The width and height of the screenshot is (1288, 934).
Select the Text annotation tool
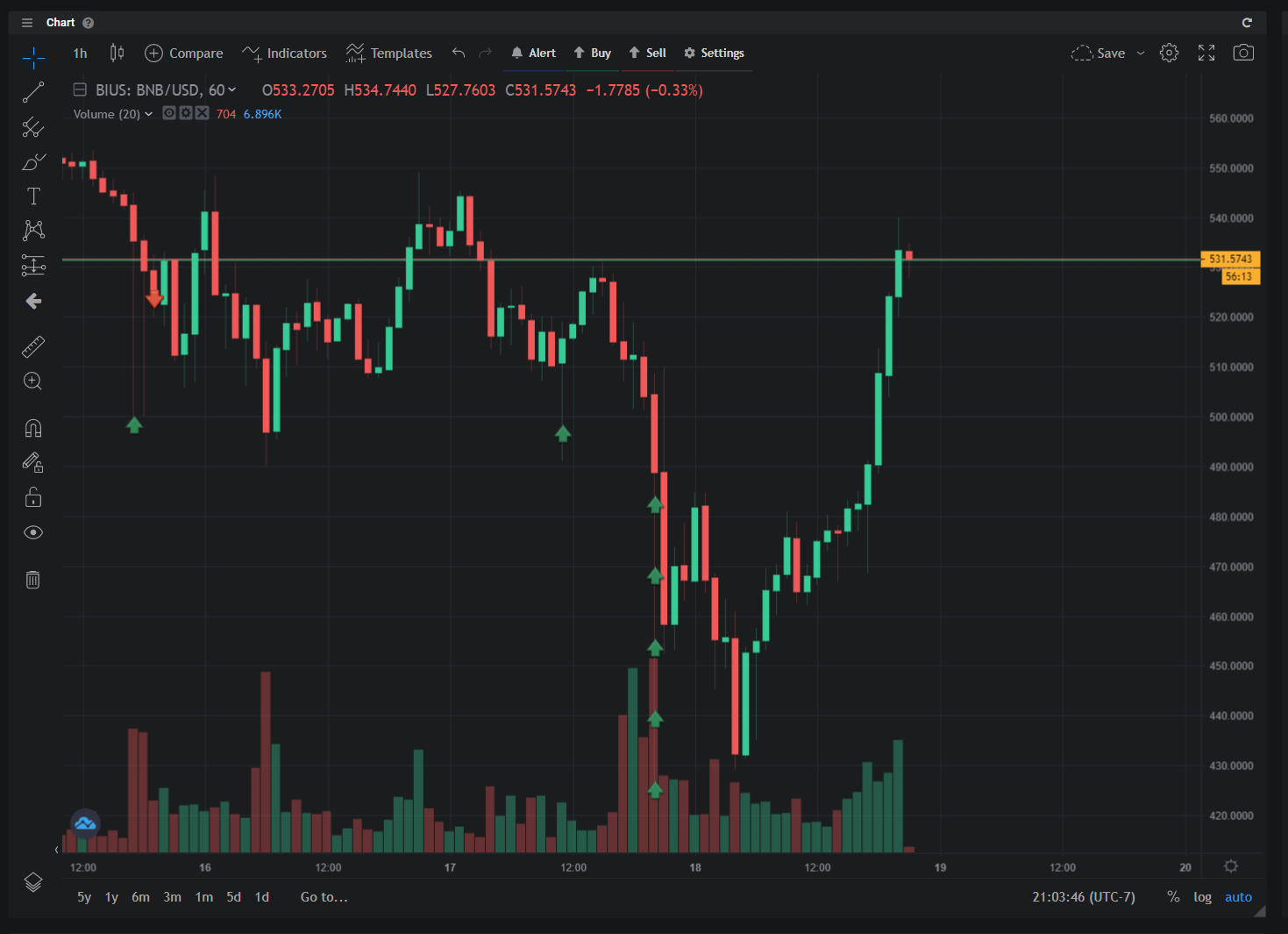[33, 196]
